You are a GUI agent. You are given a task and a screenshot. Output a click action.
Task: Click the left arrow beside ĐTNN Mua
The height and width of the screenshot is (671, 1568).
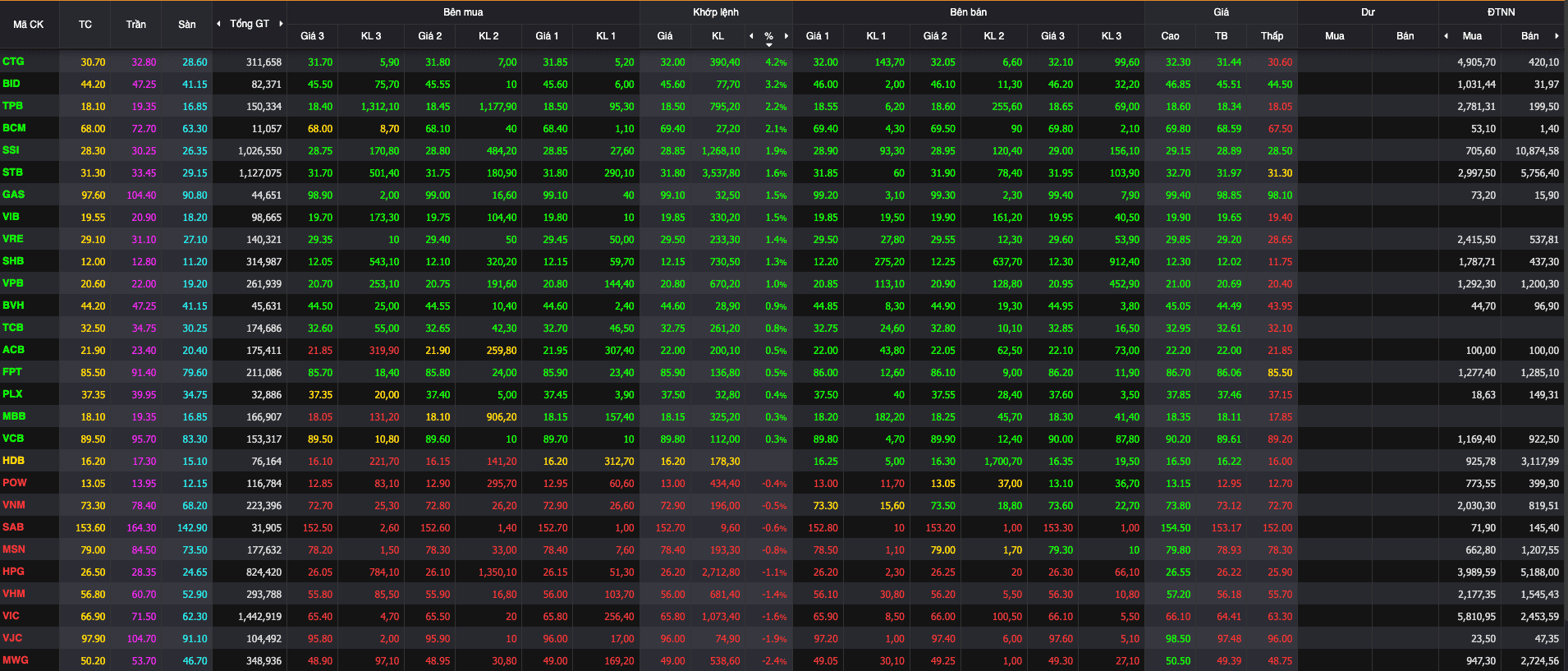(1446, 36)
